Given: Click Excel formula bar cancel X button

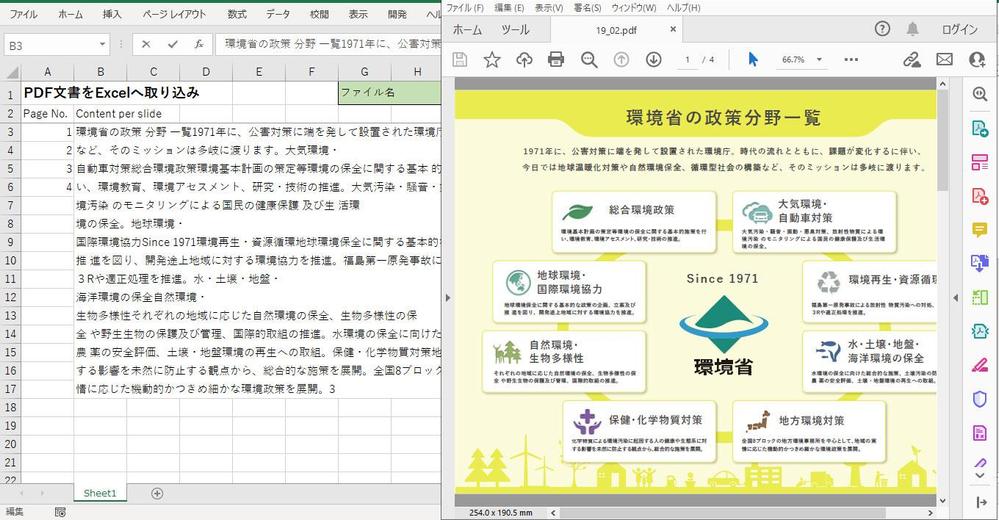Looking at the screenshot, I should [x=146, y=44].
